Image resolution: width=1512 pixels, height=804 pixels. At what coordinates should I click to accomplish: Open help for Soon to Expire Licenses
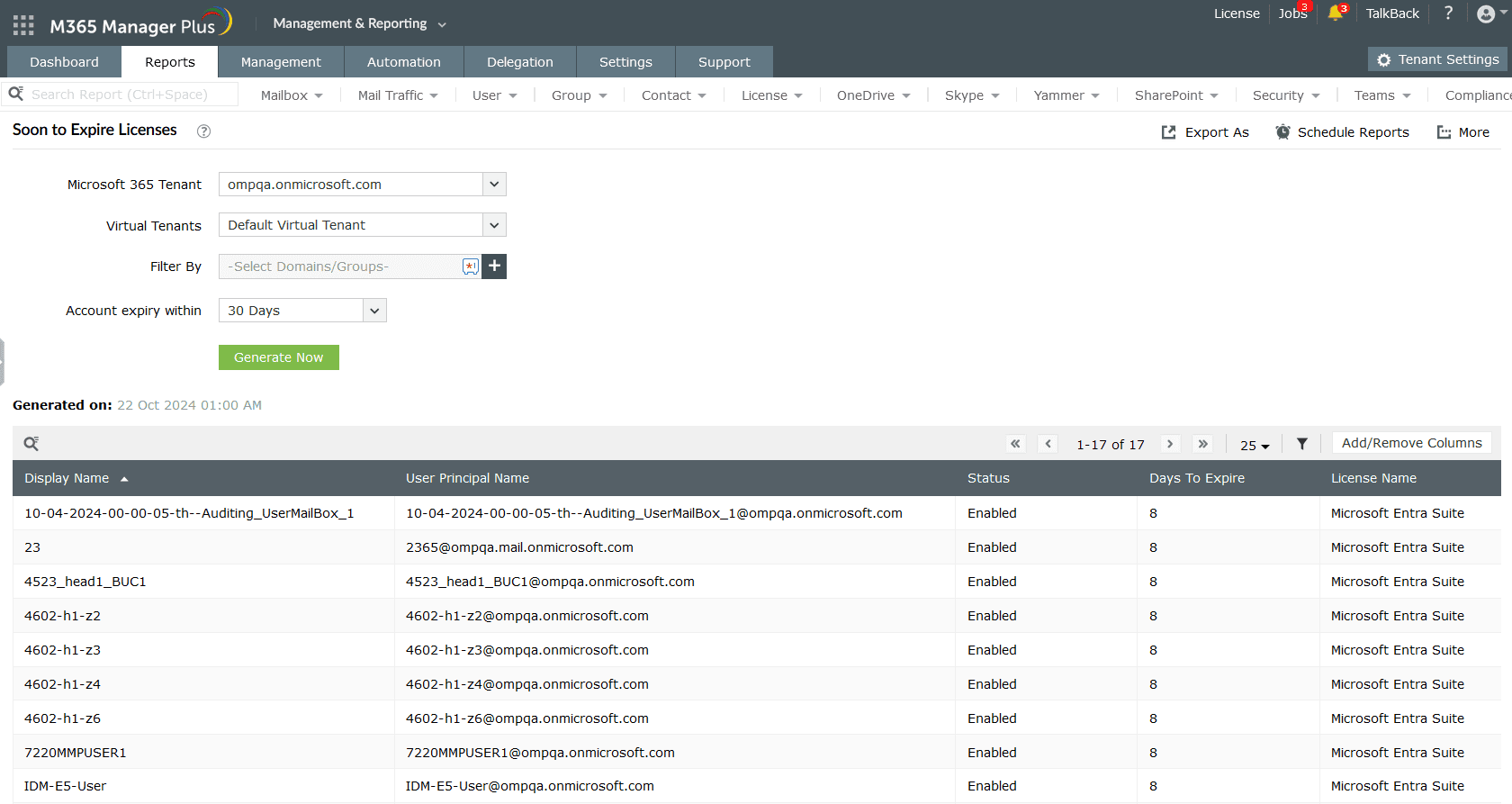pos(204,131)
